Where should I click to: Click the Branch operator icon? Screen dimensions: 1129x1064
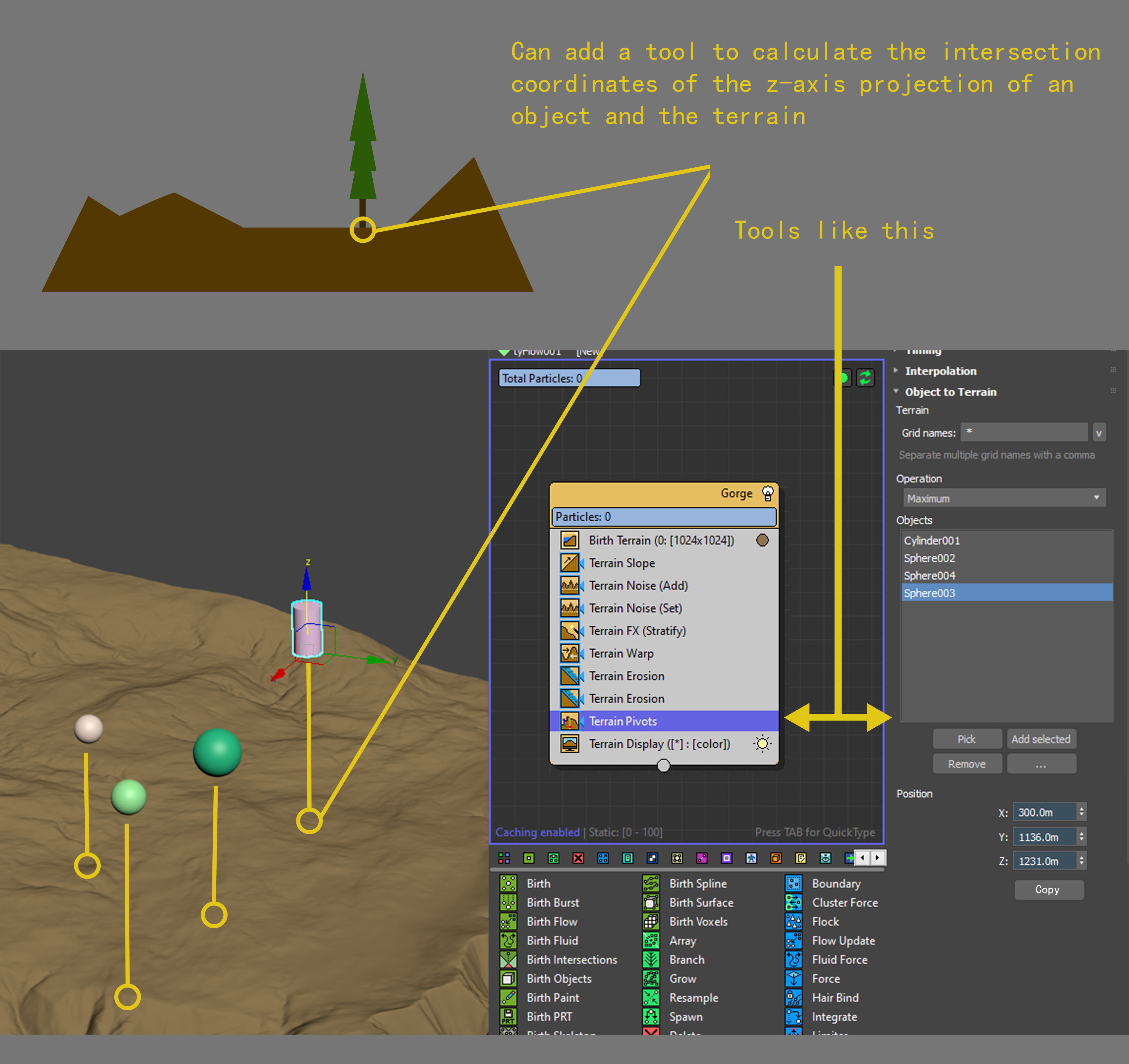click(650, 959)
